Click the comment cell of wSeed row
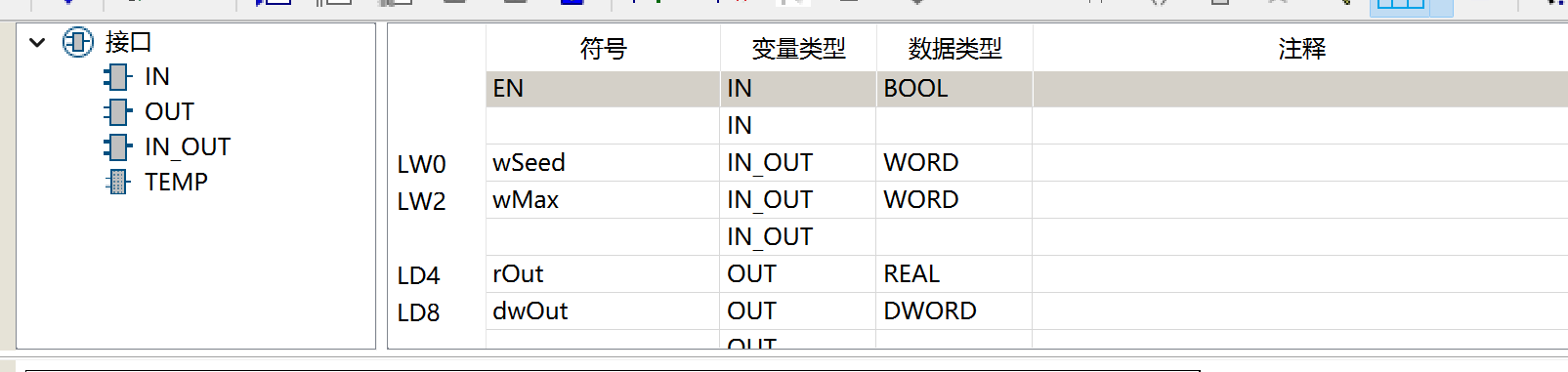This screenshot has width=1568, height=372. click(x=1300, y=163)
